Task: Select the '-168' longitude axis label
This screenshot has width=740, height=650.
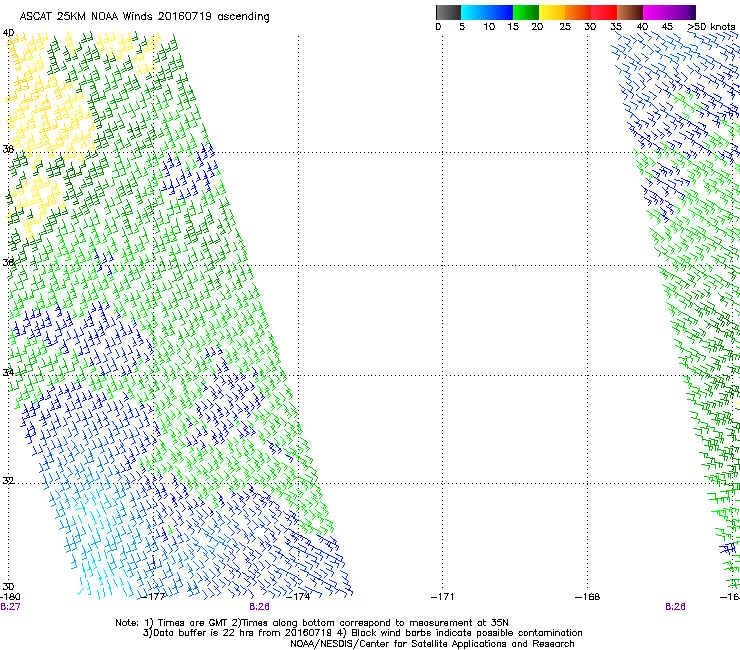Action: 588,597
